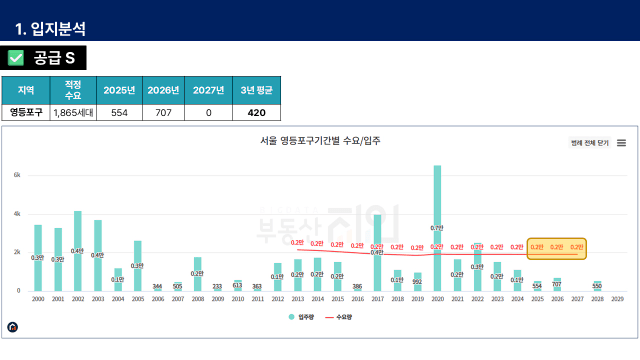Click the home logo icon below chart
Screen dimensions: 640x360
pos(13,327)
